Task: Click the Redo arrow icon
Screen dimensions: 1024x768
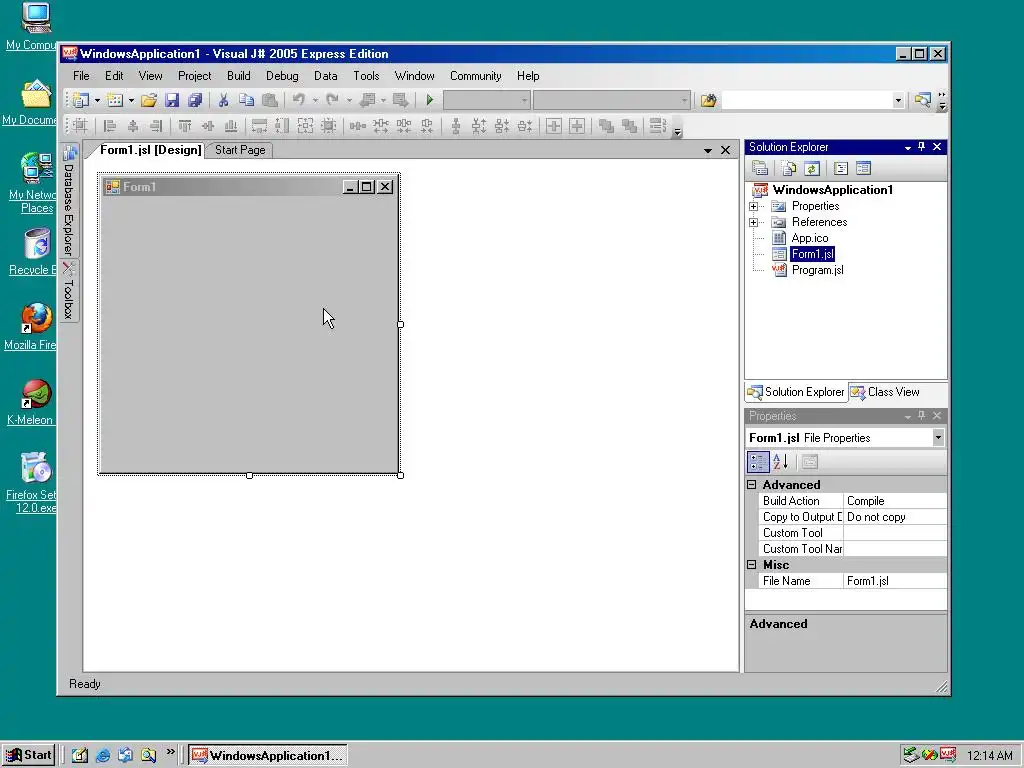Action: pos(332,100)
